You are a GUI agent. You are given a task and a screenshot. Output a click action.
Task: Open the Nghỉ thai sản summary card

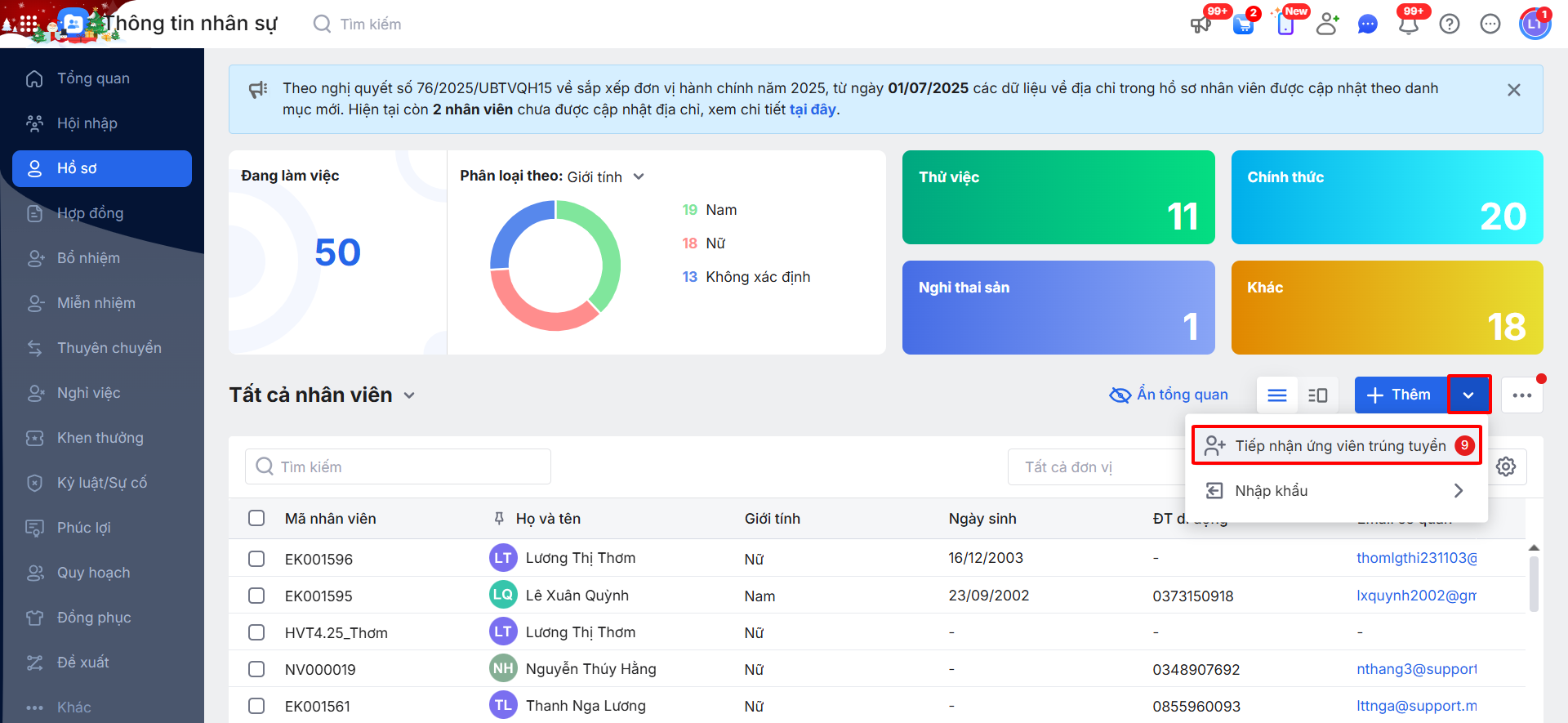click(1058, 307)
